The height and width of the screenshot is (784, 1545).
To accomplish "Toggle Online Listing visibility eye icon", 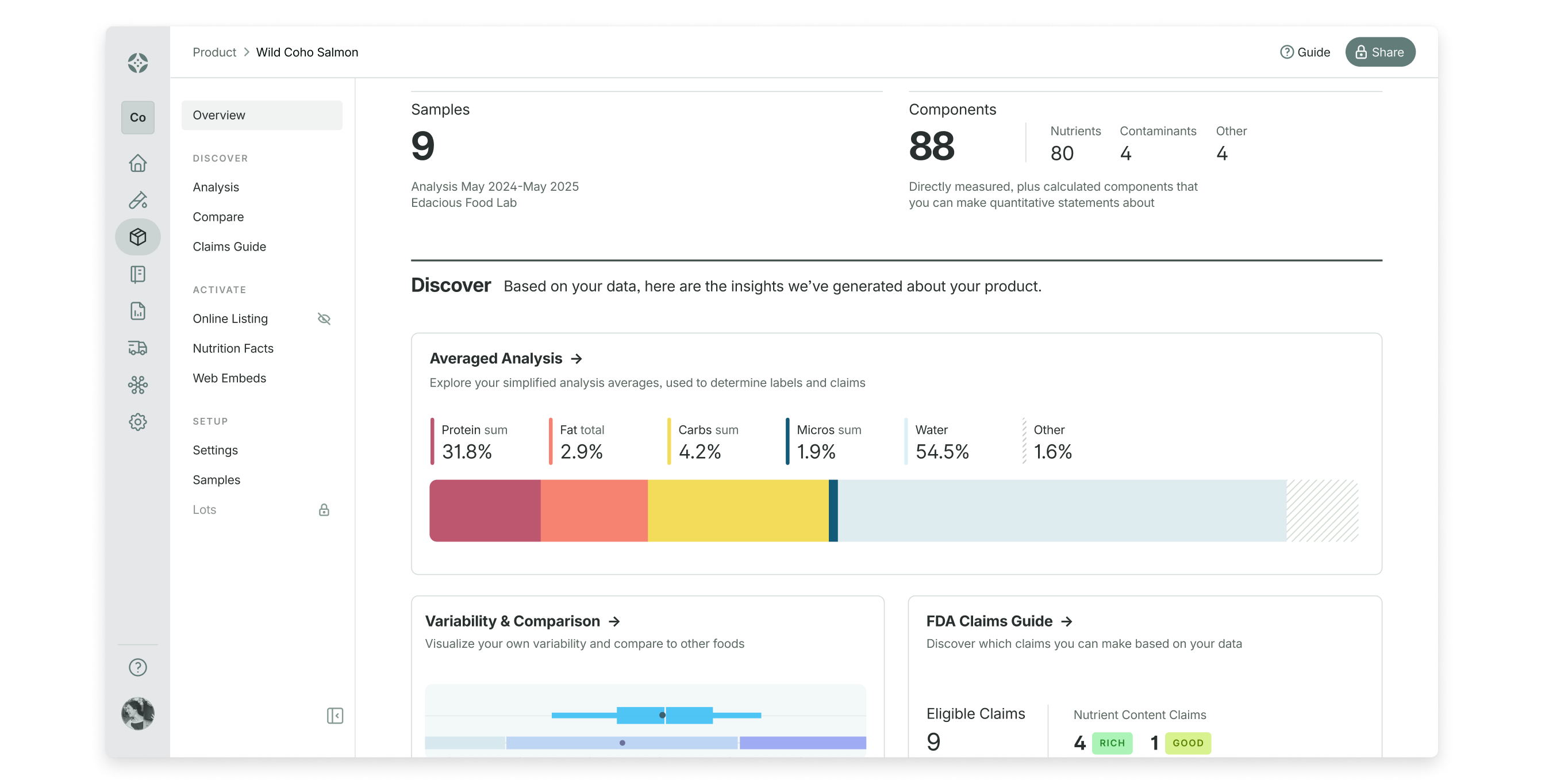I will coord(324,318).
